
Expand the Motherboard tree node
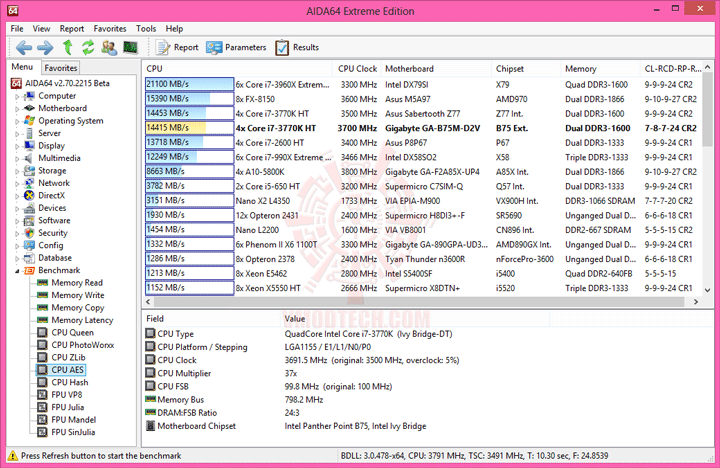[17, 109]
